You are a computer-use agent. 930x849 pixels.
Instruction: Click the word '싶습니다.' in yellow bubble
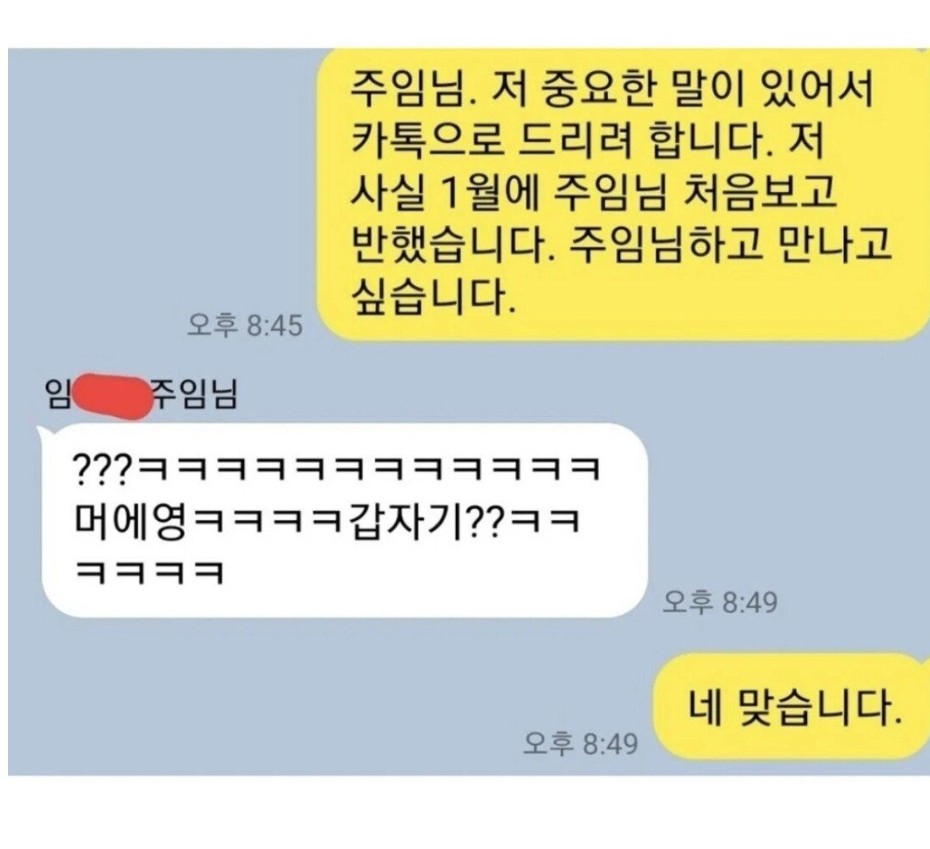(x=433, y=295)
